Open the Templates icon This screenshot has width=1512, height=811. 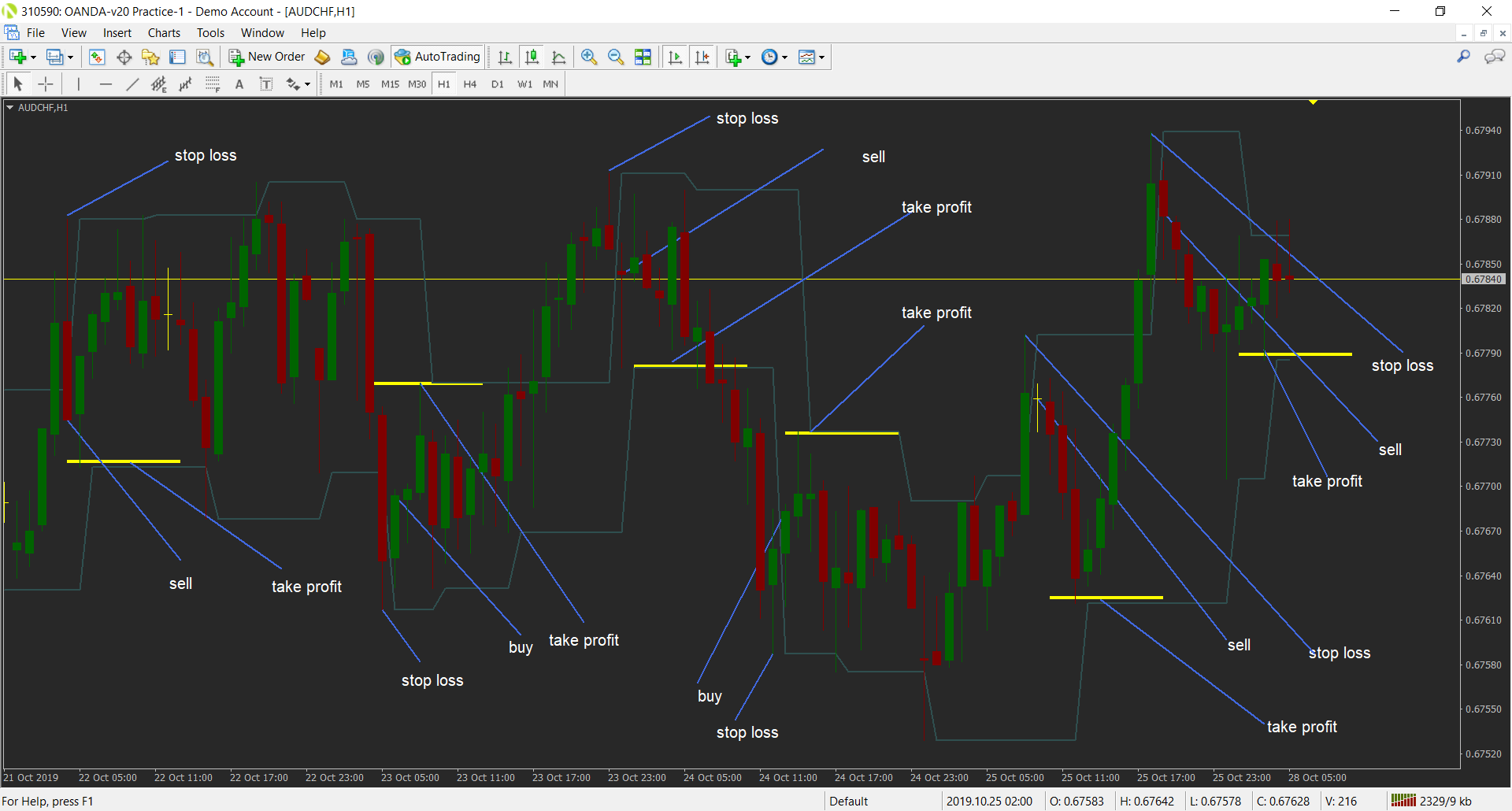(x=806, y=57)
